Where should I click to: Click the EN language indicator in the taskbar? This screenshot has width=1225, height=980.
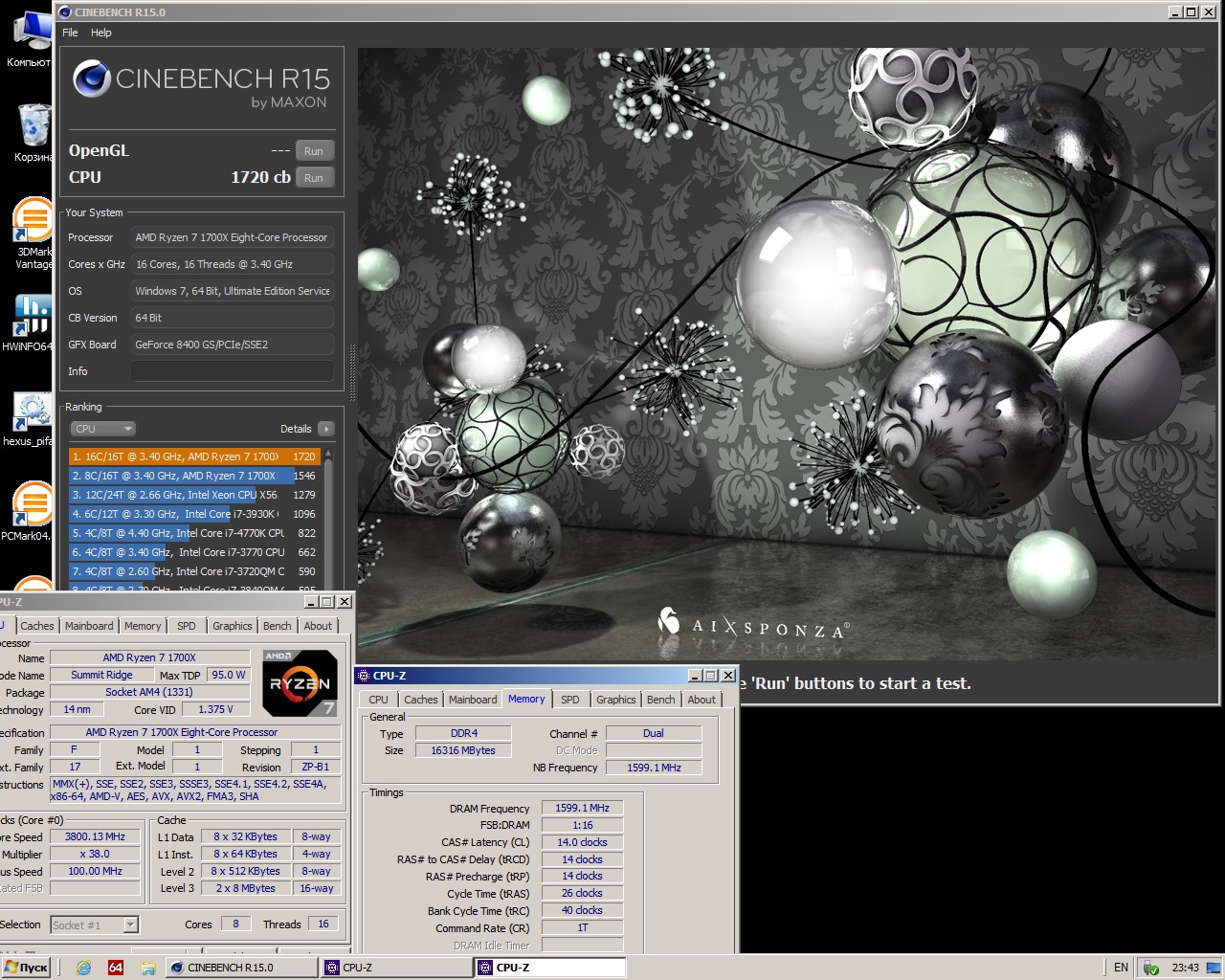pos(1121,968)
